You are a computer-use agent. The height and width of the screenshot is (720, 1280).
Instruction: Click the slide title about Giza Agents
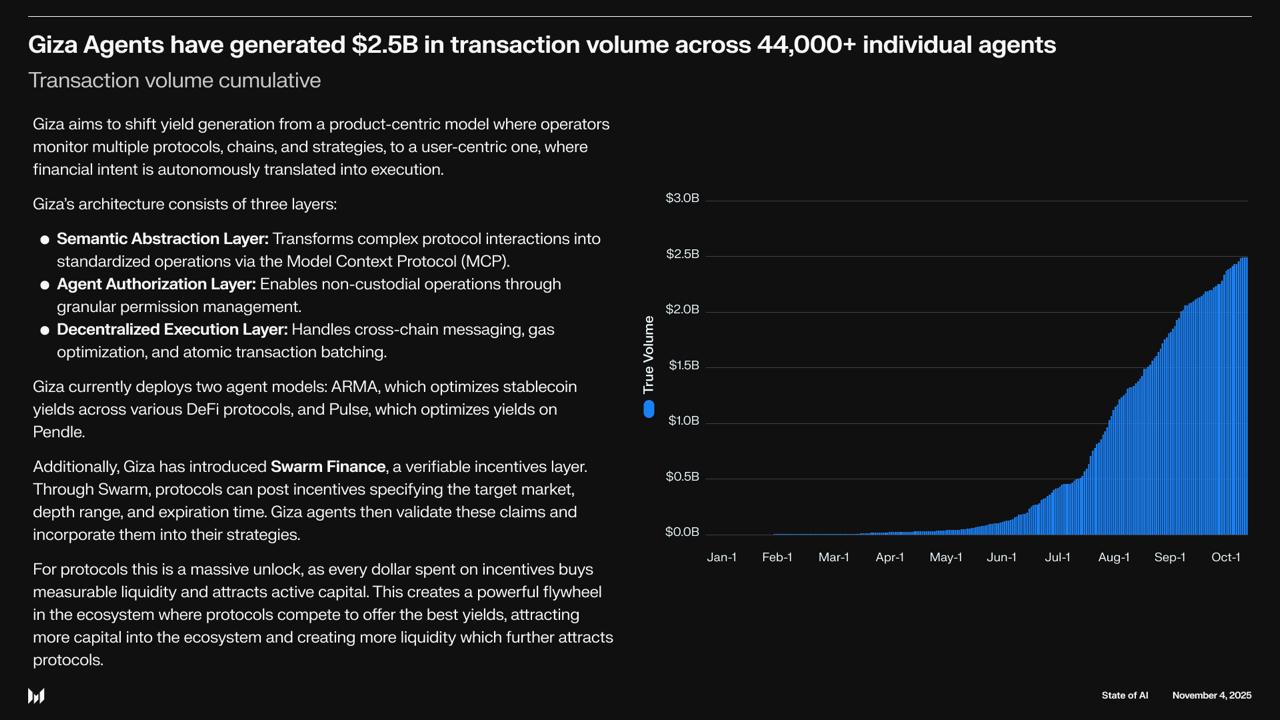tap(541, 45)
